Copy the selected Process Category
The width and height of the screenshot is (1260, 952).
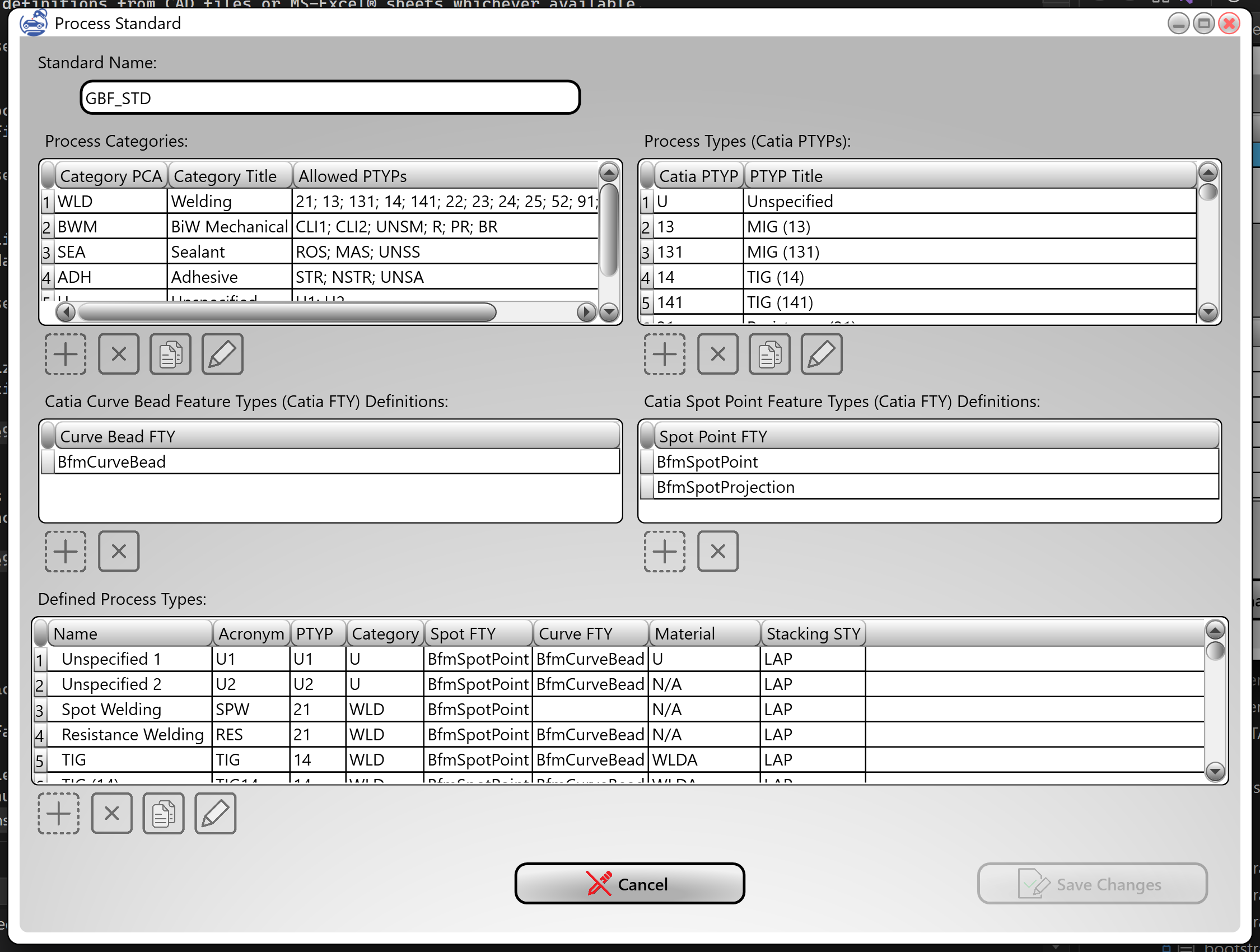[x=170, y=354]
